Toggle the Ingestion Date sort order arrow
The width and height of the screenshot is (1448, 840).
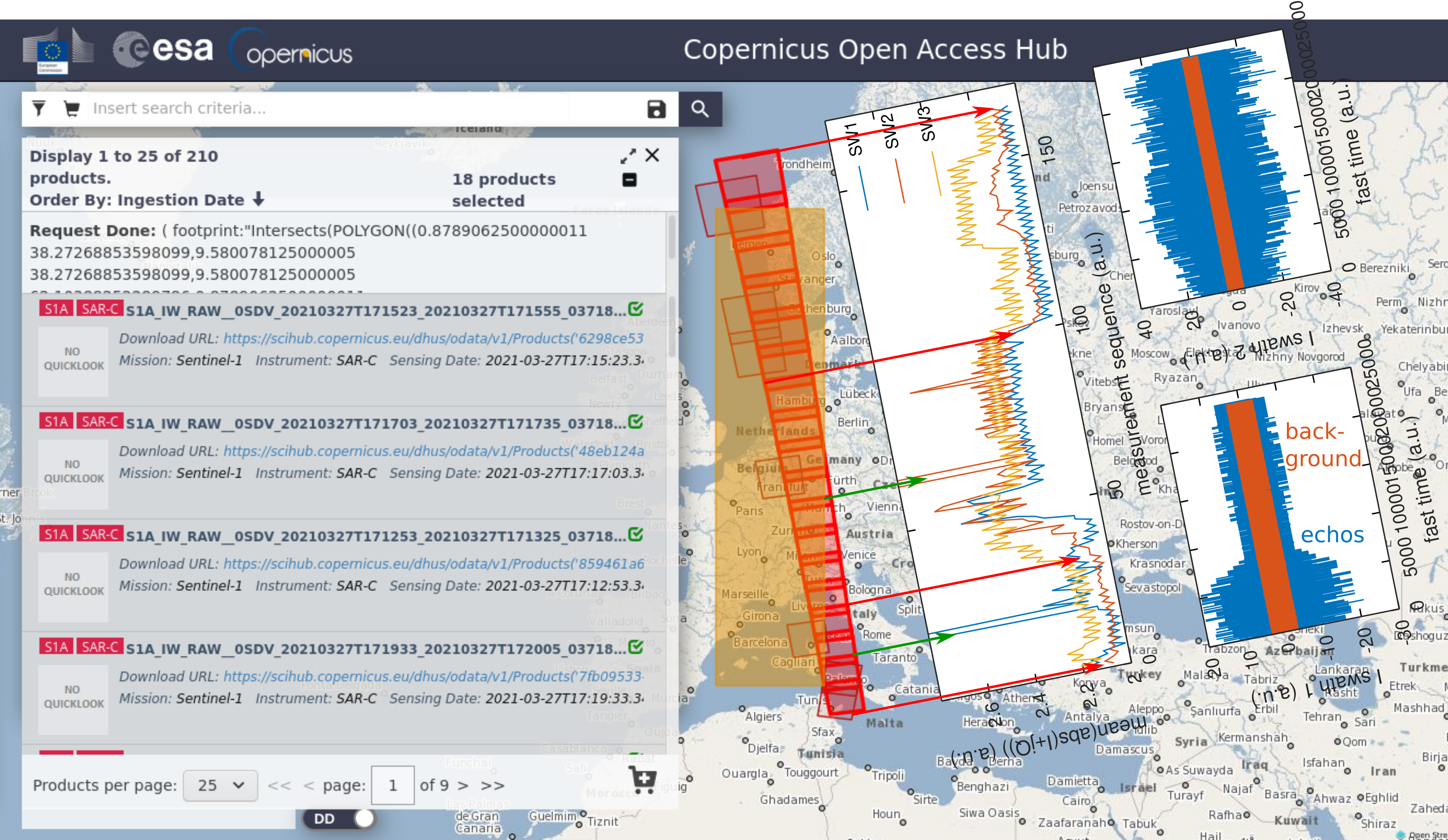pyautogui.click(x=259, y=199)
